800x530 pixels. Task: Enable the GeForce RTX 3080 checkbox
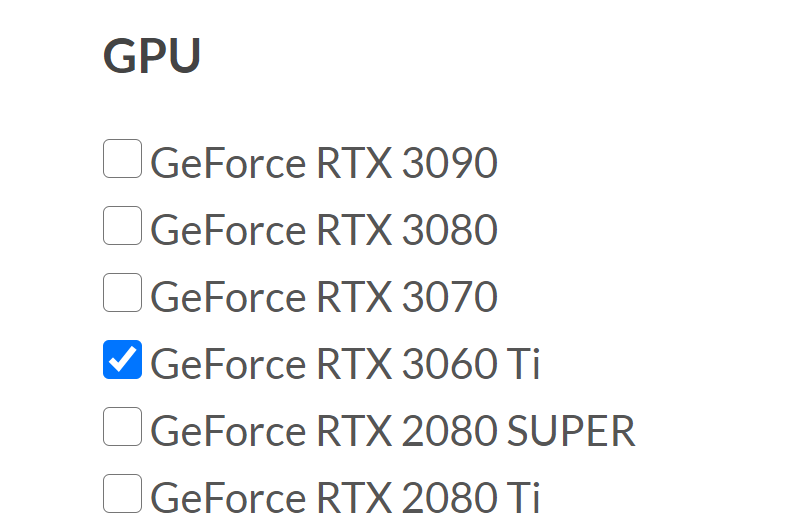pos(122,227)
